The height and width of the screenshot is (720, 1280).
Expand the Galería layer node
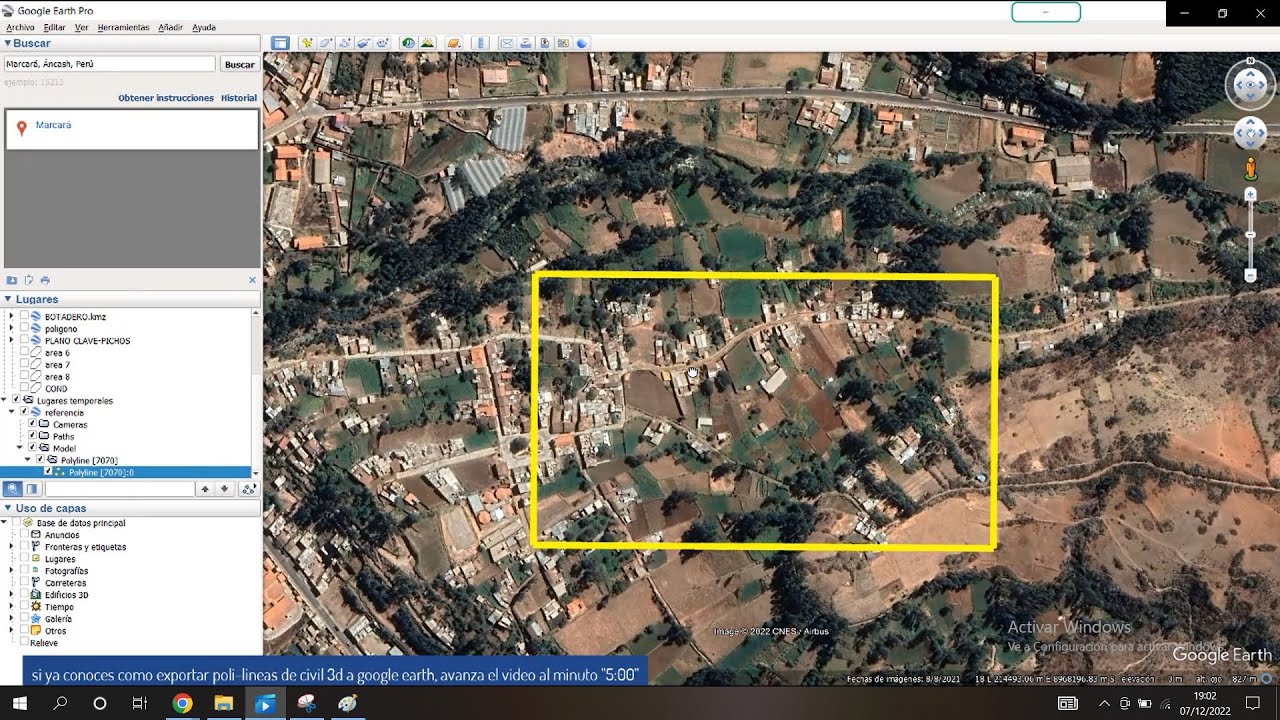pyautogui.click(x=12, y=619)
